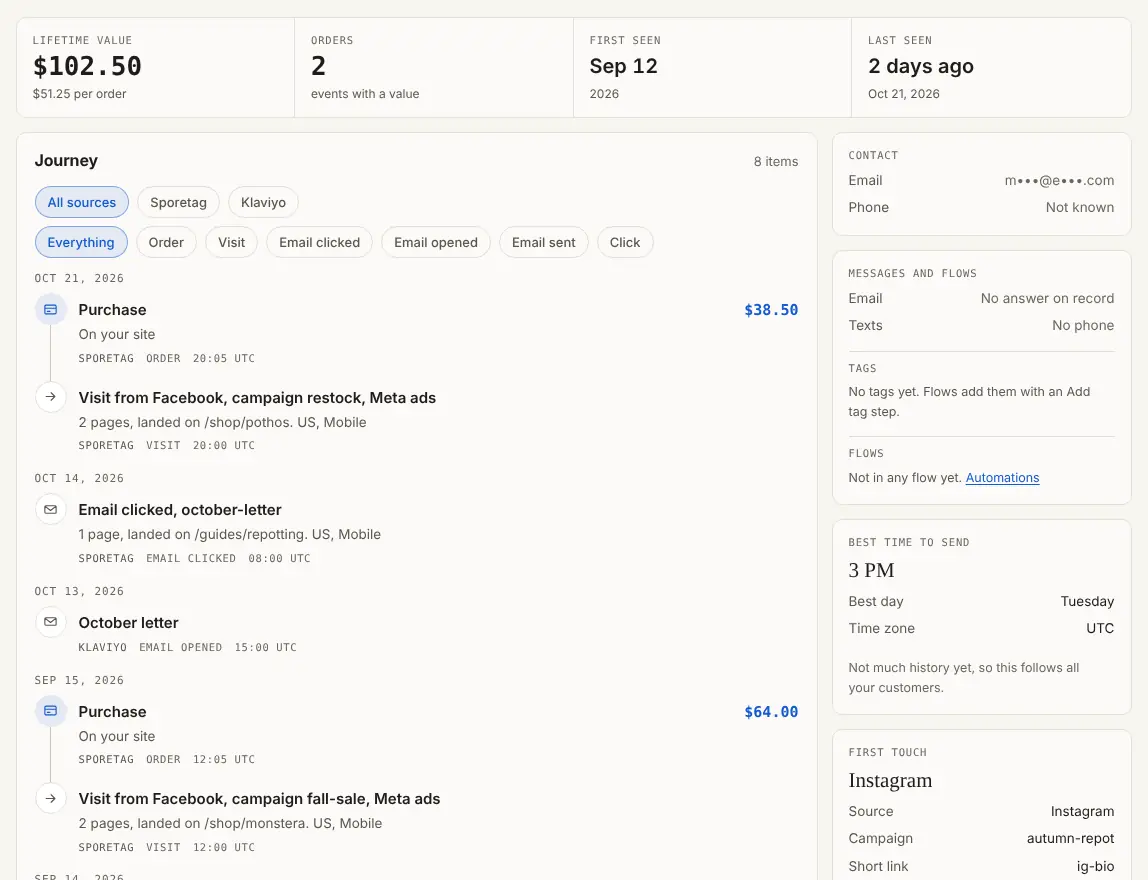Click the envelope icon beside October letter
The width and height of the screenshot is (1148, 880).
tap(51, 622)
